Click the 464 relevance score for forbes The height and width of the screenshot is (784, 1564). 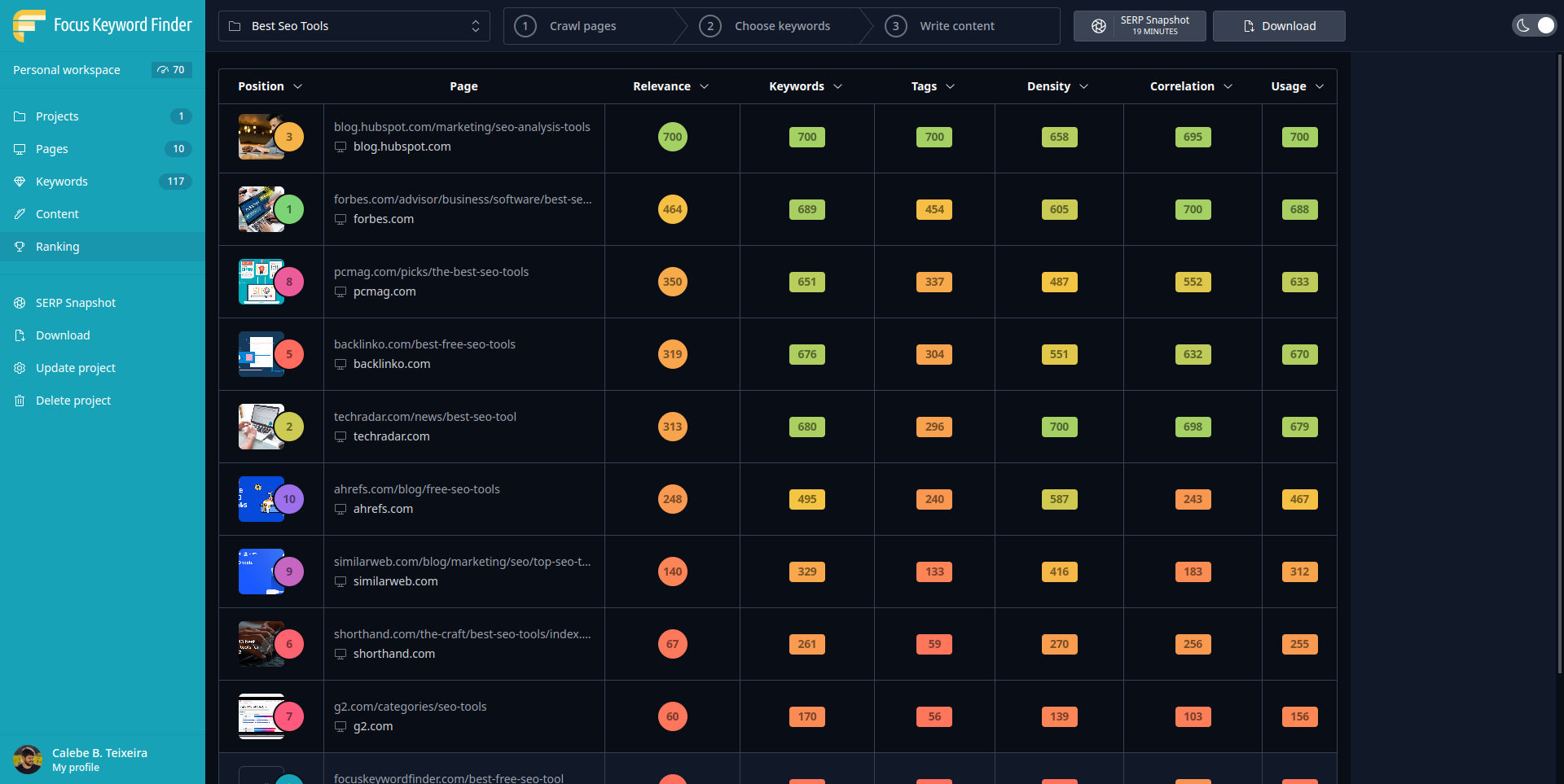672,209
